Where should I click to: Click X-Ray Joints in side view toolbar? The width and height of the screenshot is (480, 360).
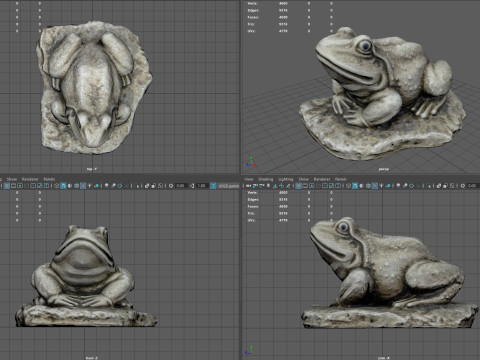tap(452, 186)
